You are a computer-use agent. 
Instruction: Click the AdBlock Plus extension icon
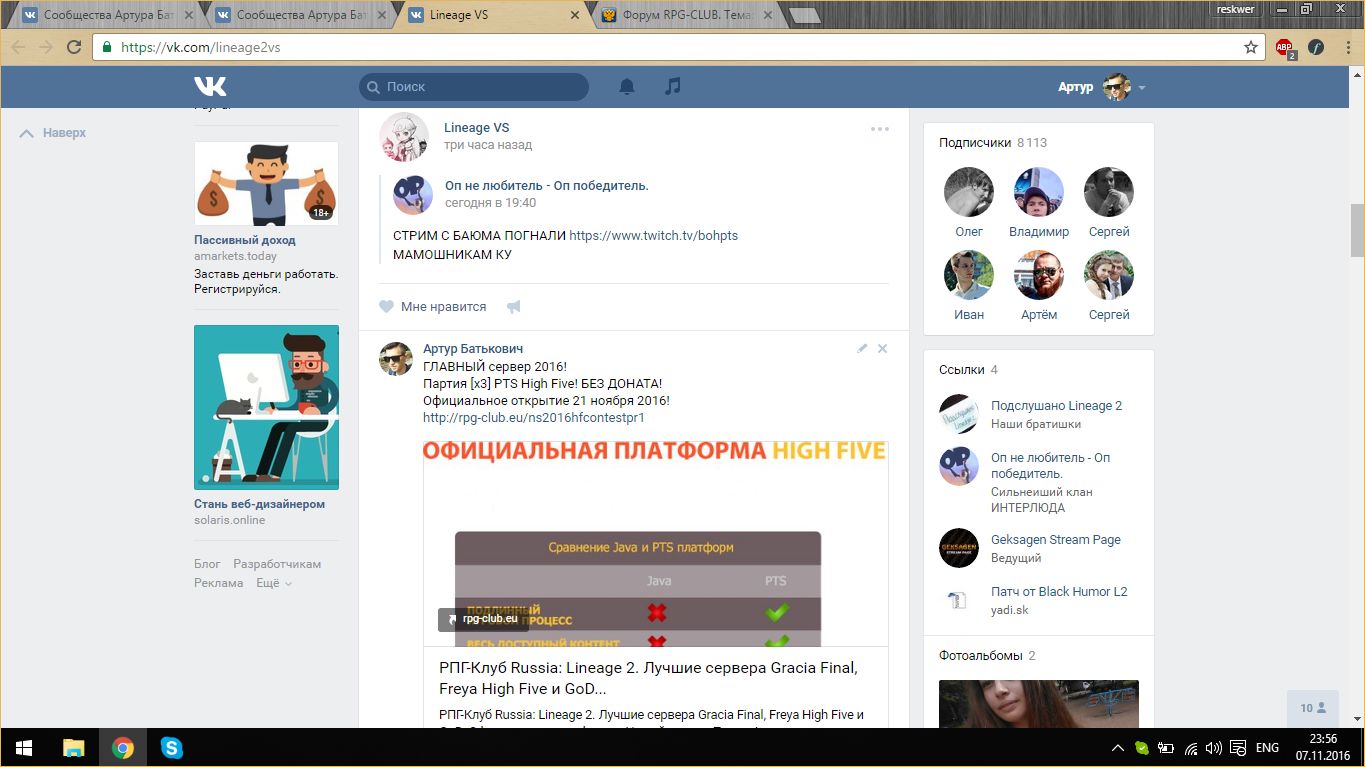click(x=1284, y=47)
